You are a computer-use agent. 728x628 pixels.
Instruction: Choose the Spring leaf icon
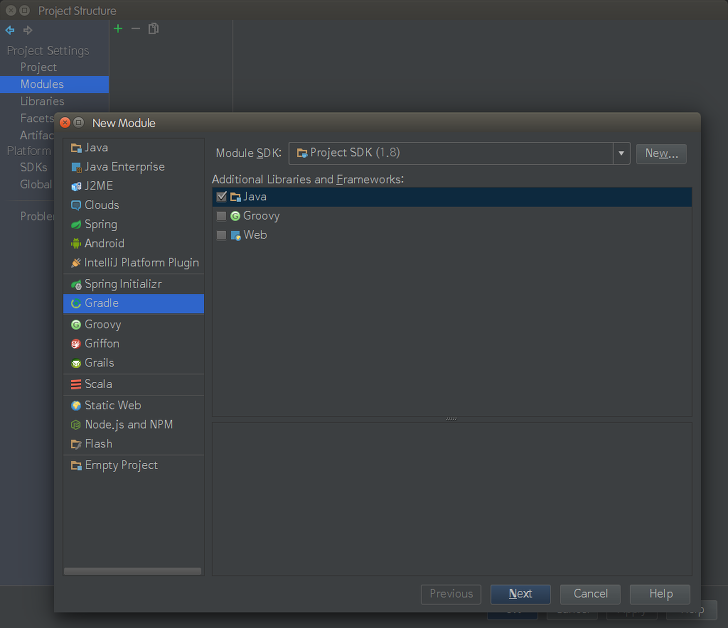[x=76, y=225]
